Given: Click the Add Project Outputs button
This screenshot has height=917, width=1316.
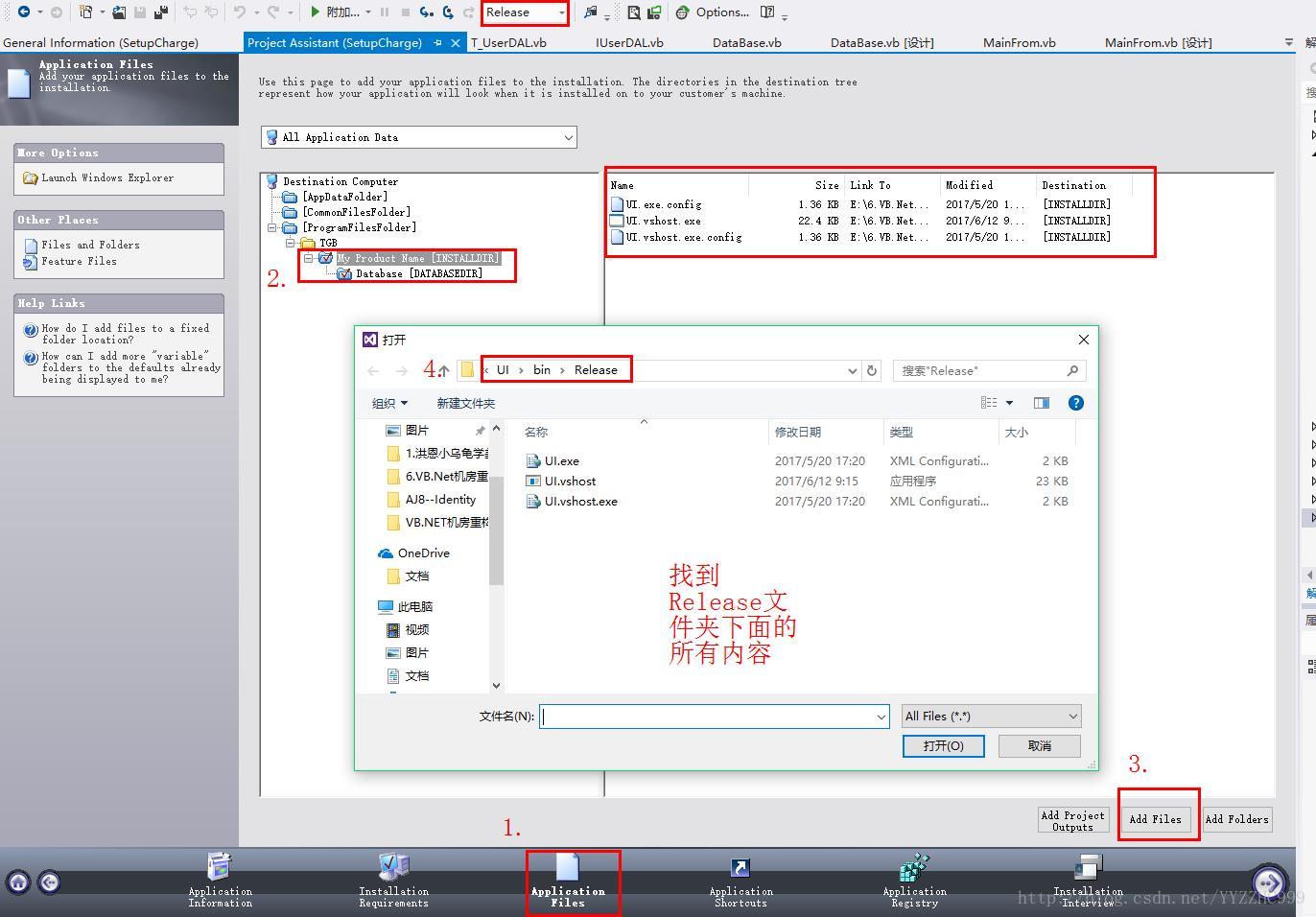Looking at the screenshot, I should click(1072, 820).
